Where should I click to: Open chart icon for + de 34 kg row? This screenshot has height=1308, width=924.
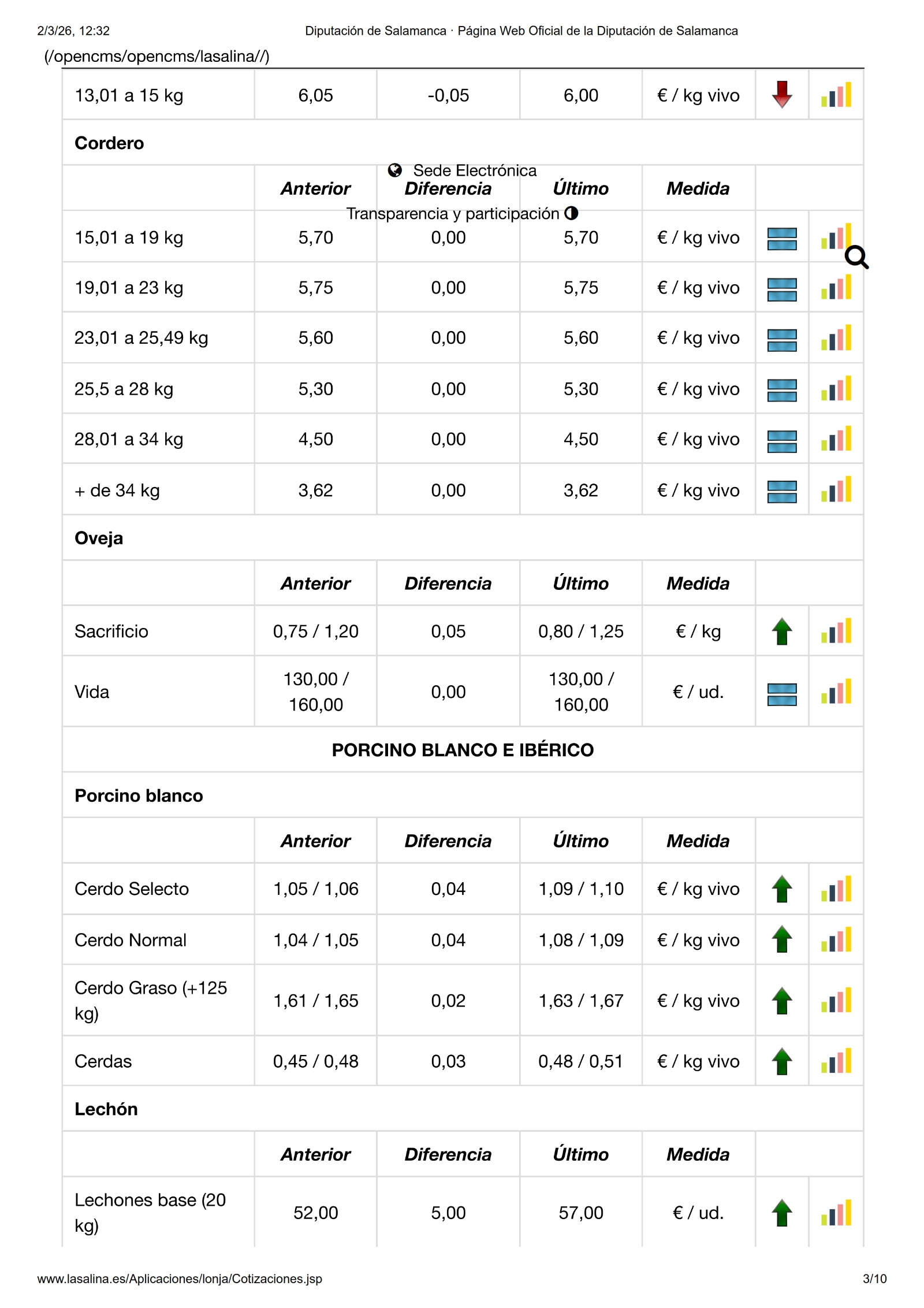click(x=836, y=490)
